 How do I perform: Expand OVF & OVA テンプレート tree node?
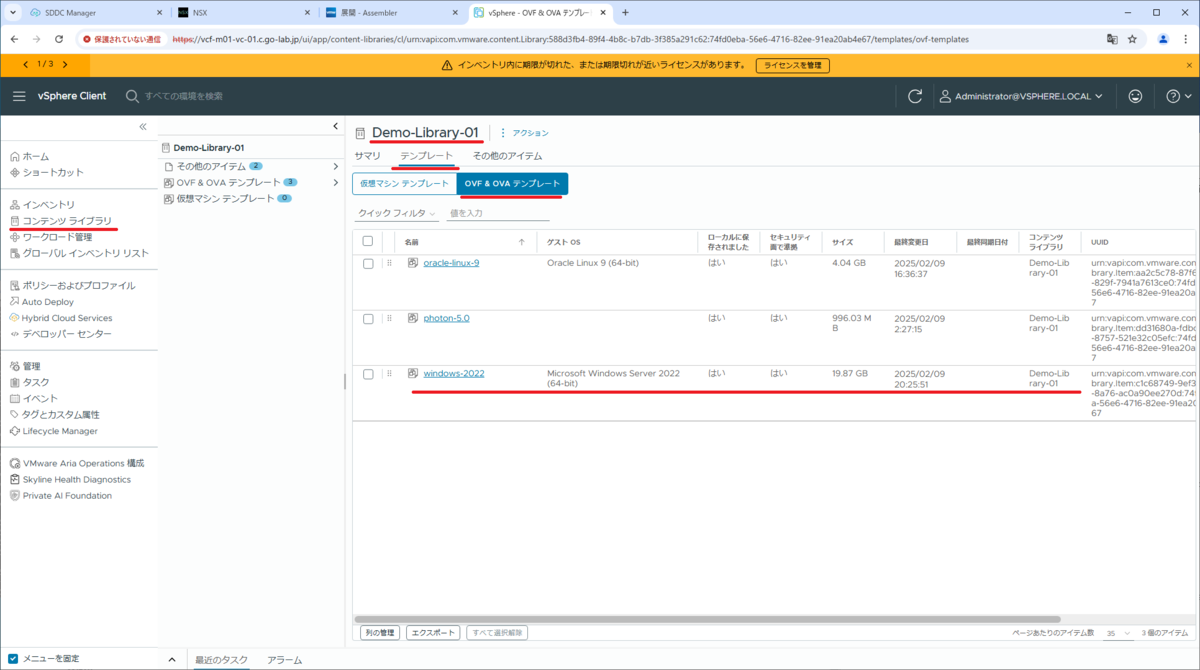336,182
